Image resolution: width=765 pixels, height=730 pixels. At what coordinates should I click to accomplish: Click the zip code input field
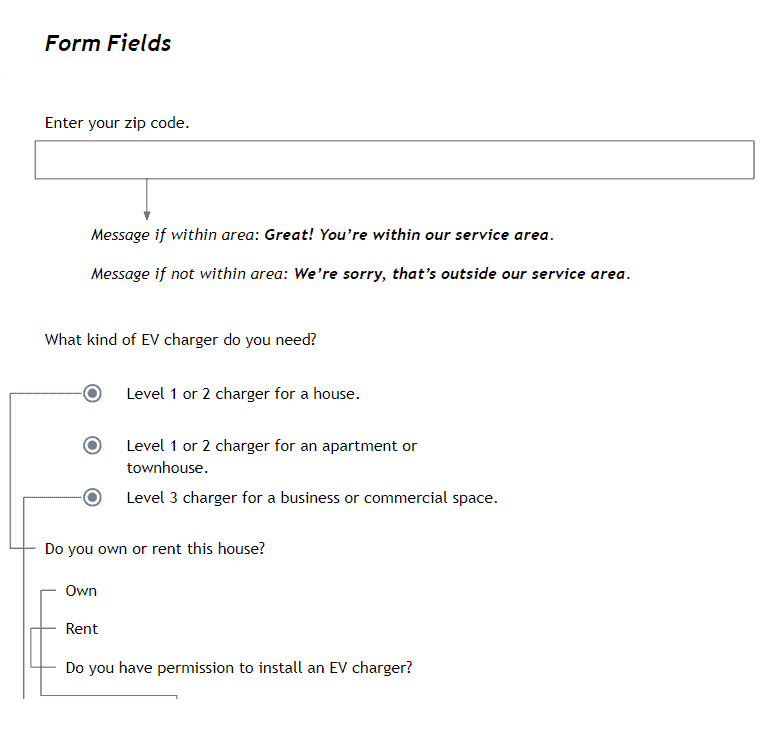pyautogui.click(x=394, y=160)
